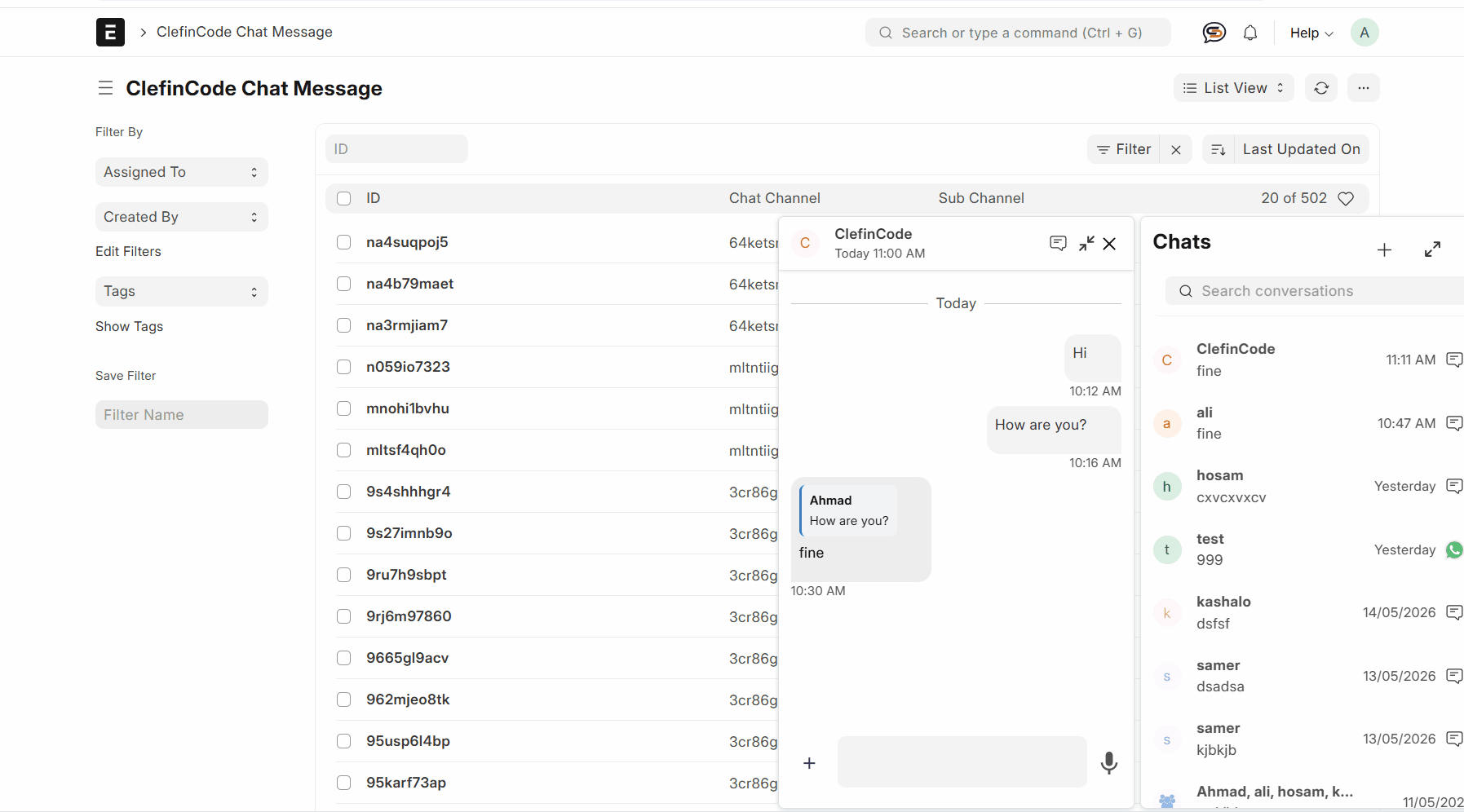Check the row n059io7323
Image resolution: width=1464 pixels, height=812 pixels.
[344, 367]
